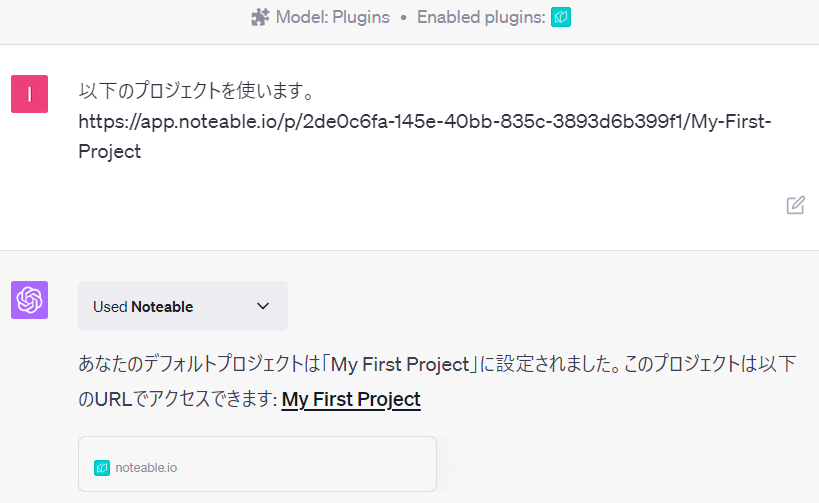
Task: Click the Model: Plugins label
Action: 333,17
